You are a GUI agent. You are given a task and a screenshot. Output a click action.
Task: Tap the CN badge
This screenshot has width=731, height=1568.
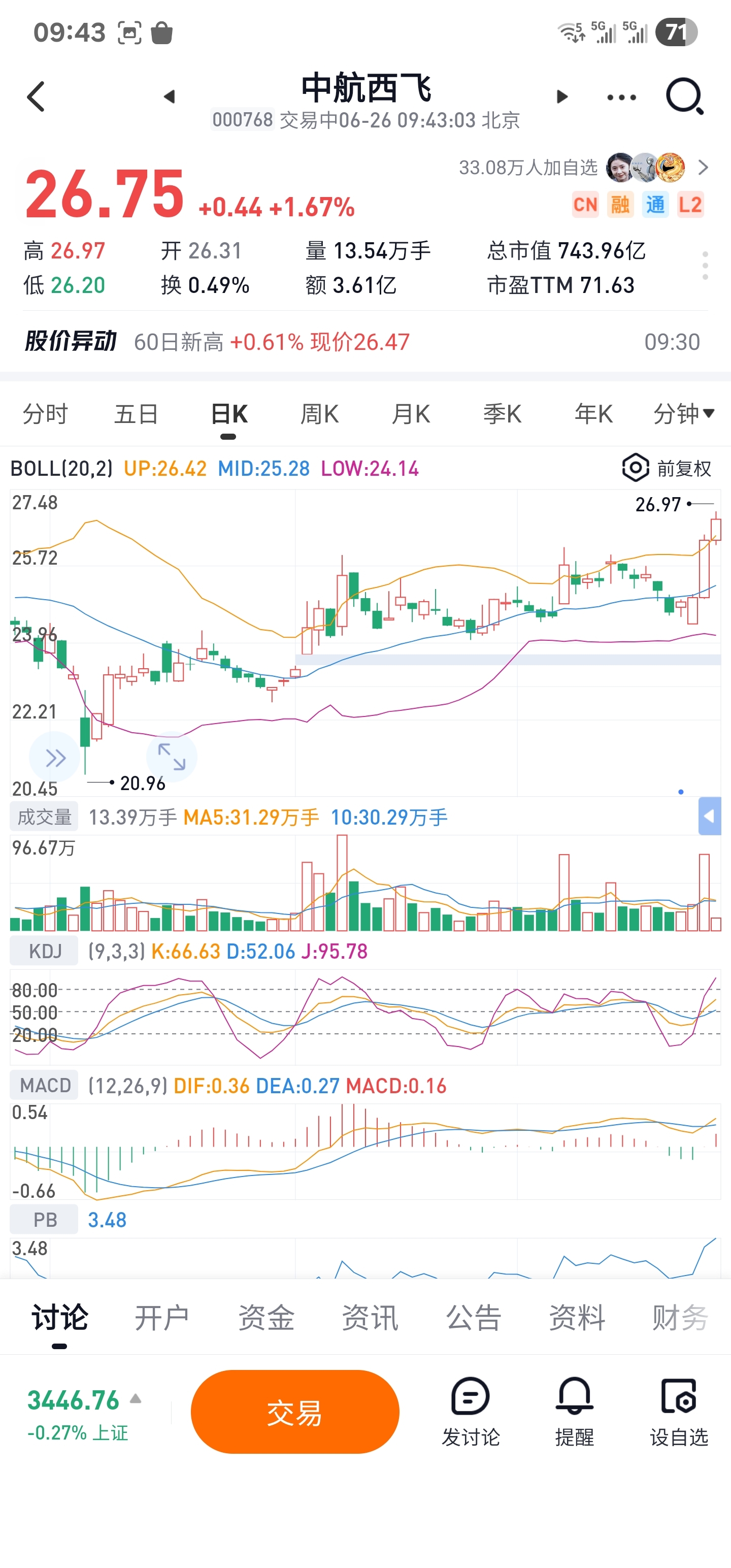coord(585,205)
